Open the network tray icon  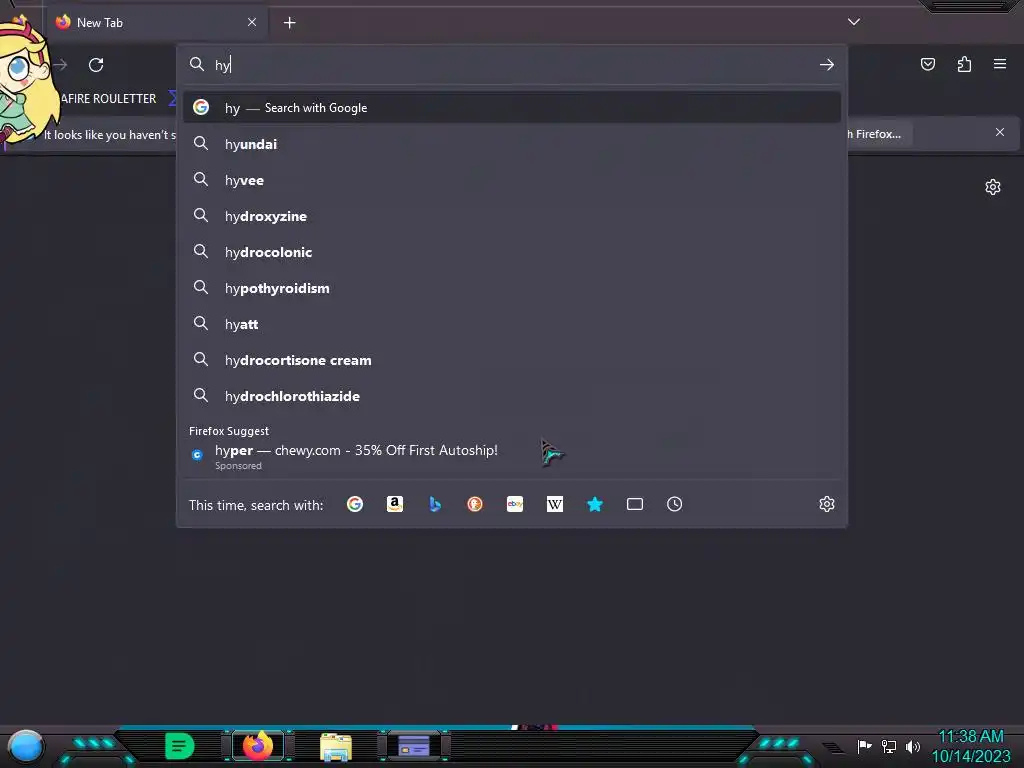(x=888, y=746)
